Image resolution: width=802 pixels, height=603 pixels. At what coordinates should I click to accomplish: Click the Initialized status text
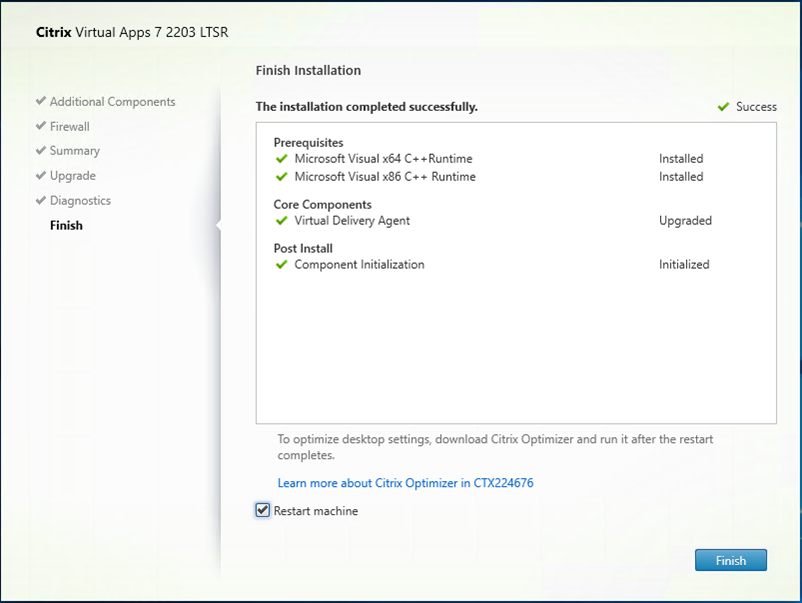click(684, 264)
